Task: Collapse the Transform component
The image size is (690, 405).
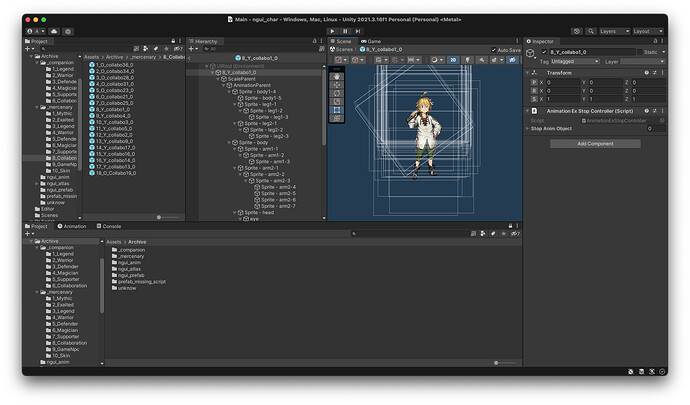Action: 528,73
